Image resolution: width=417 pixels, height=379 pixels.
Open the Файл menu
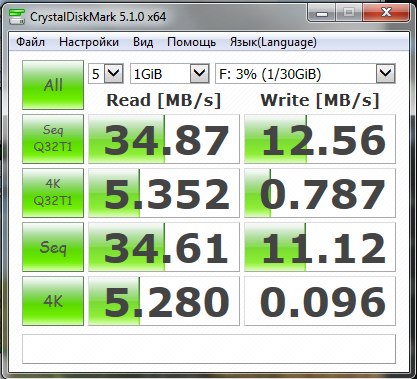[x=30, y=42]
